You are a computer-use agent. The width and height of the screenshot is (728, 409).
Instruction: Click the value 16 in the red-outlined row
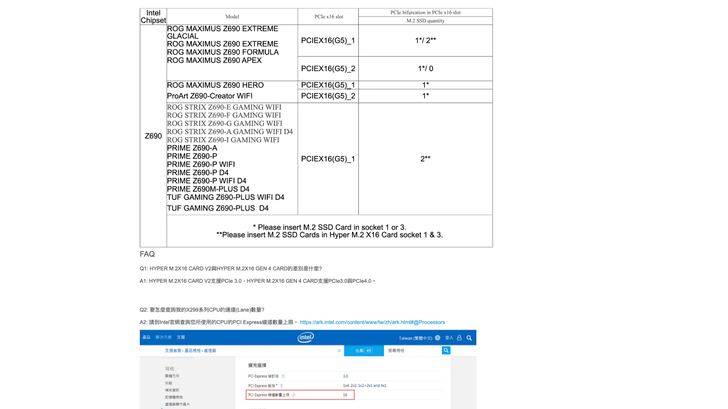(345, 395)
